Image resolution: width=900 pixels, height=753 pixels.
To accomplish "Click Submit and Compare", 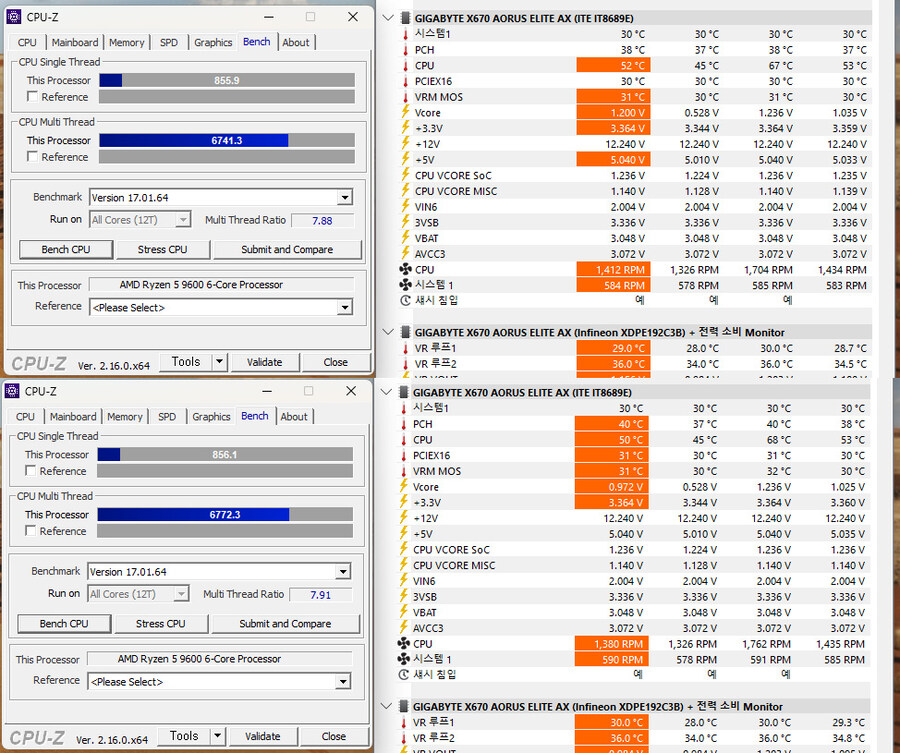I will pos(287,249).
